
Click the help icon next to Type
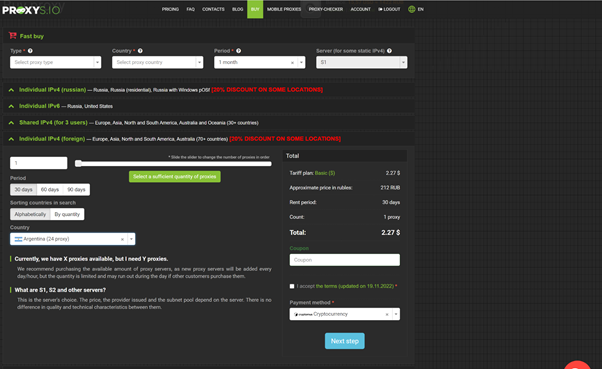point(30,51)
